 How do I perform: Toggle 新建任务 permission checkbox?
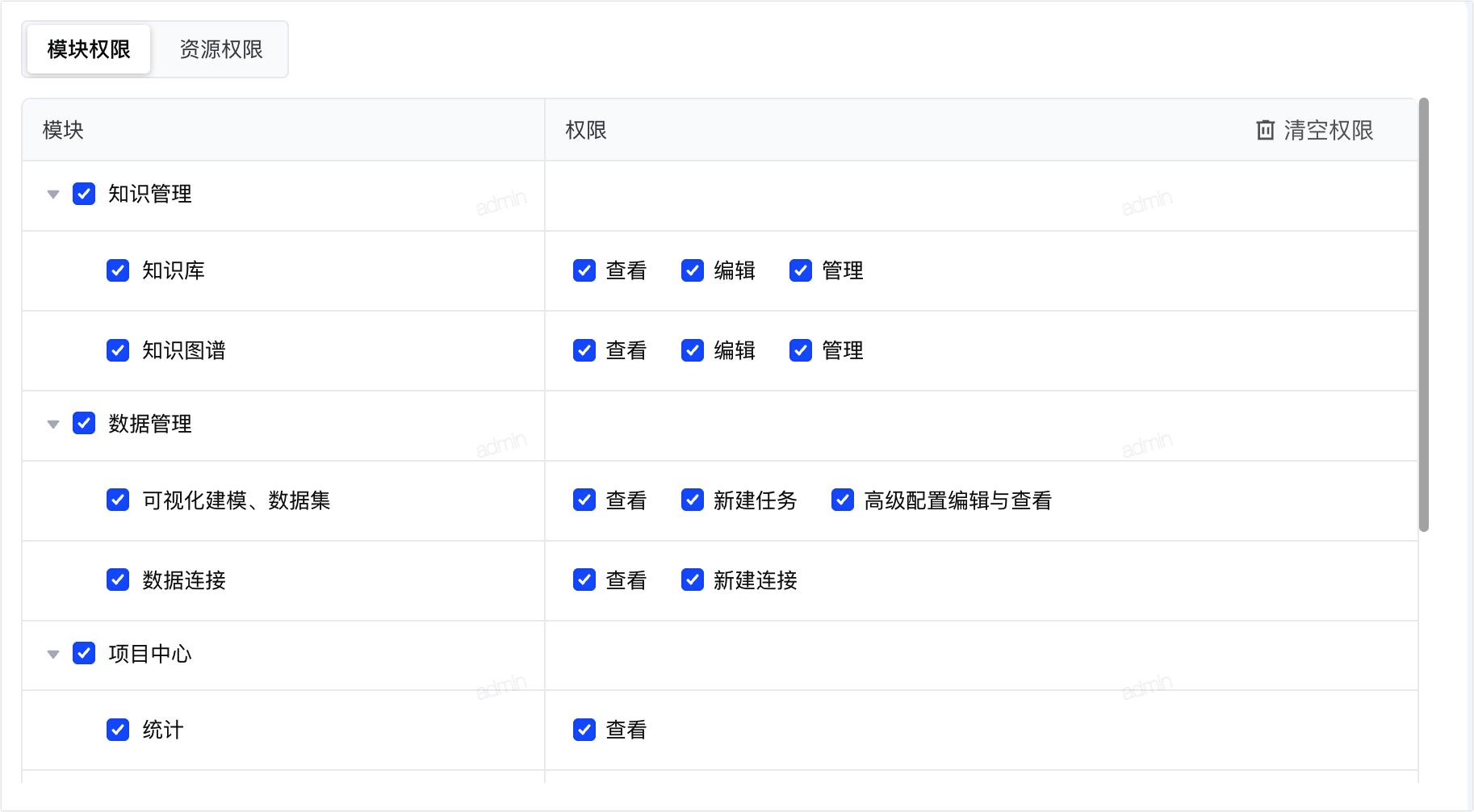tap(693, 500)
